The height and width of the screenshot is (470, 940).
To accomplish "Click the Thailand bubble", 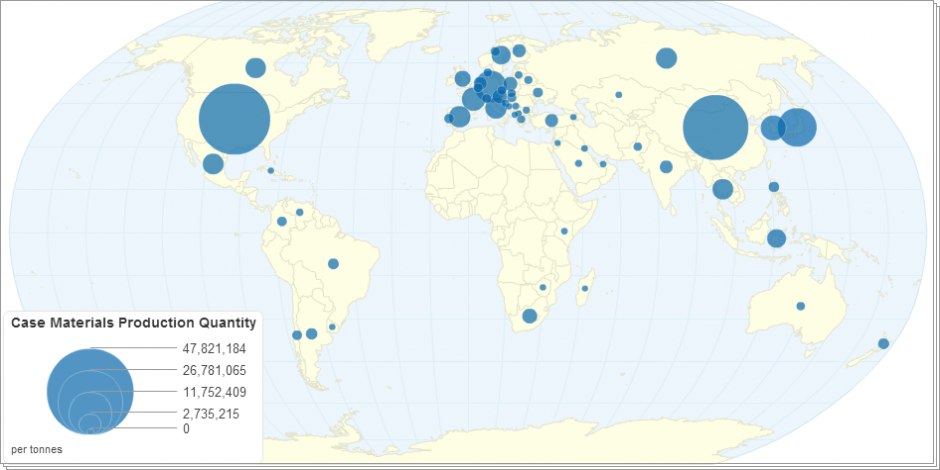I will point(722,189).
